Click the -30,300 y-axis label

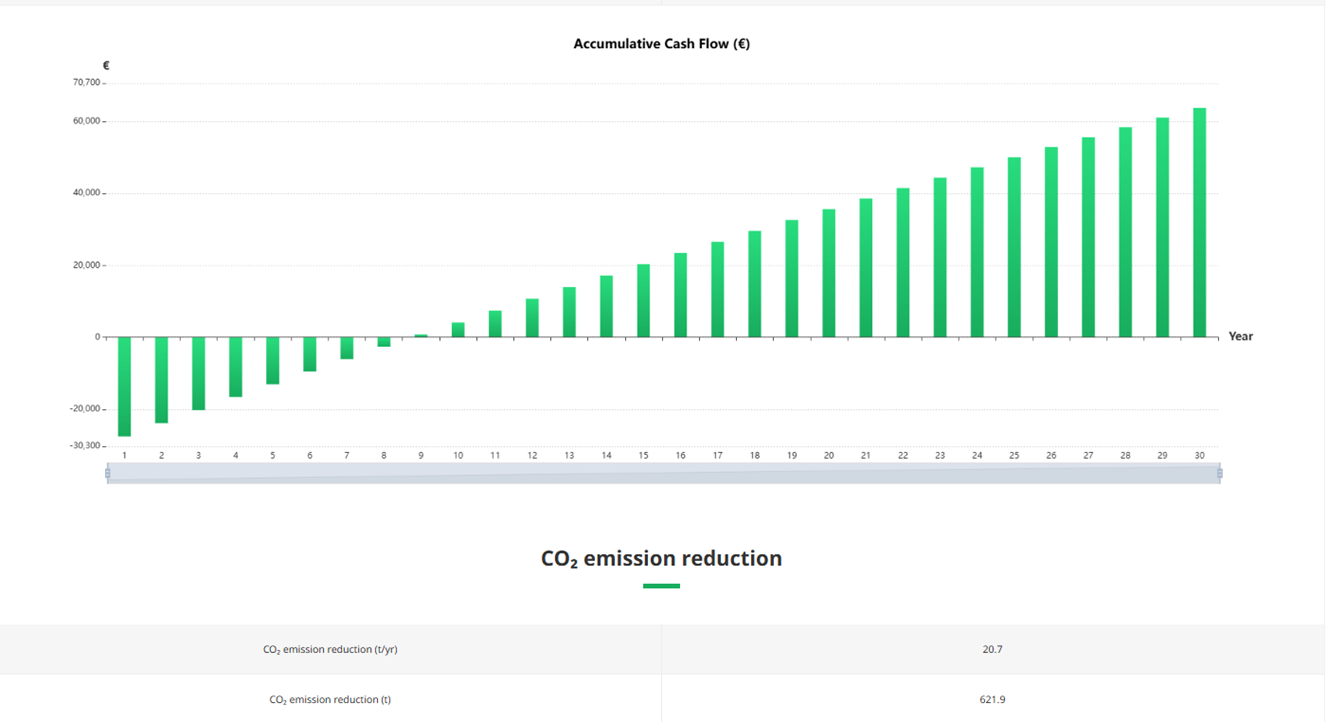(x=85, y=445)
